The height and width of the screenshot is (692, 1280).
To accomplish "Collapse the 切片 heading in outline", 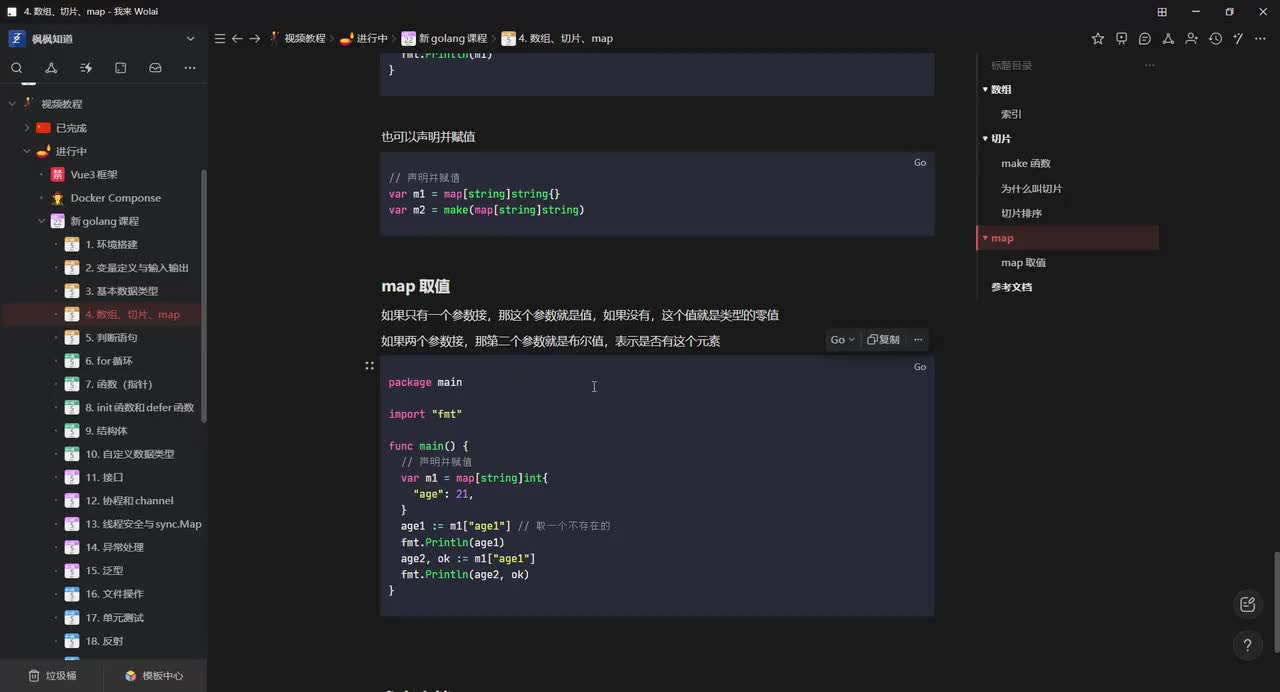I will [x=985, y=139].
